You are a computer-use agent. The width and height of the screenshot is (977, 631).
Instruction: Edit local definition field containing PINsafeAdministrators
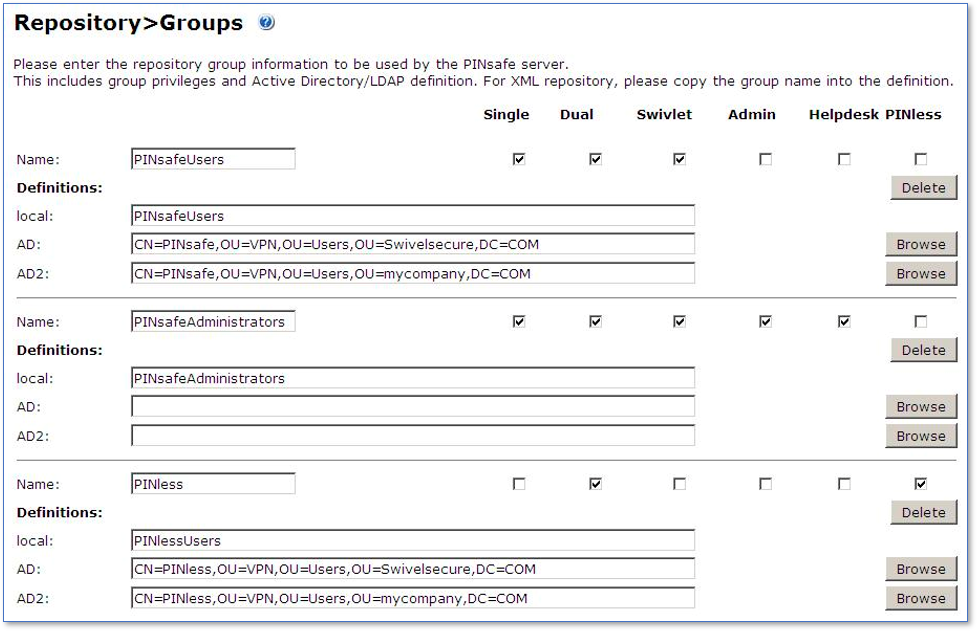[412, 378]
